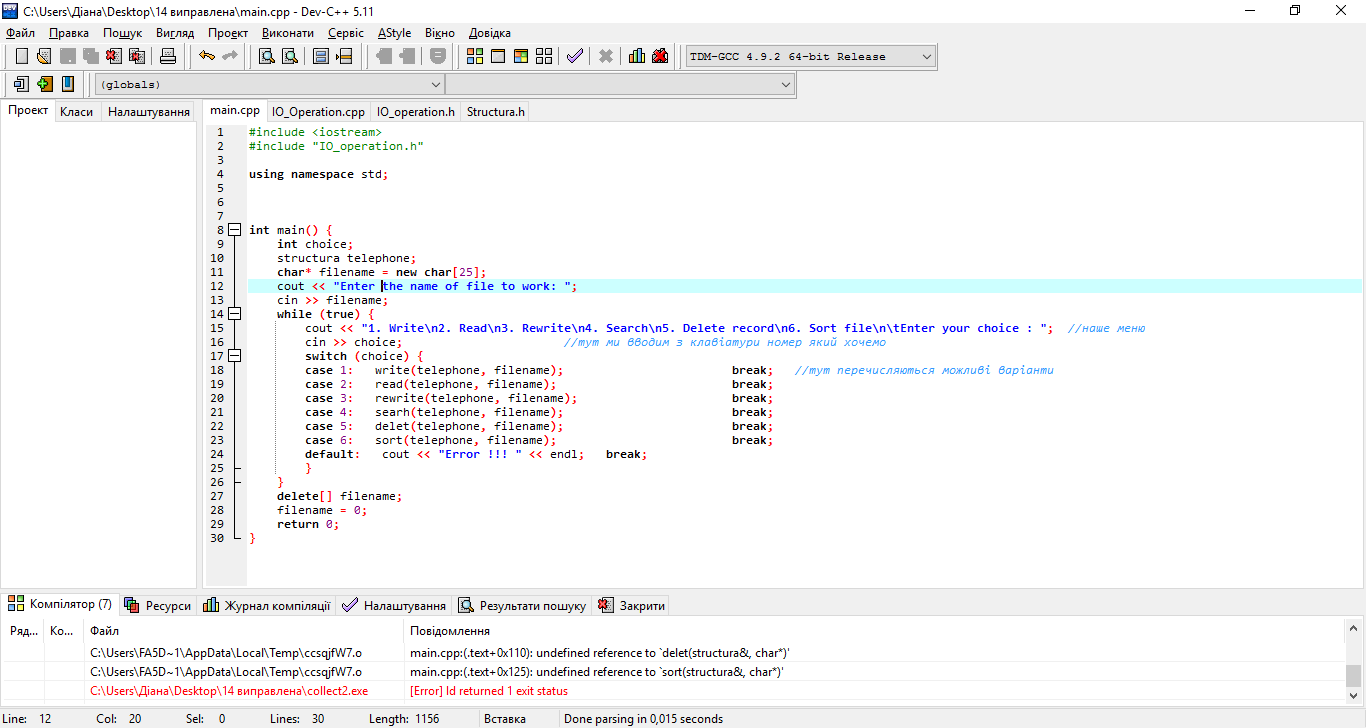Select the Компілятор (7) bottom tab
The width and height of the screenshot is (1366, 728).
(60, 604)
